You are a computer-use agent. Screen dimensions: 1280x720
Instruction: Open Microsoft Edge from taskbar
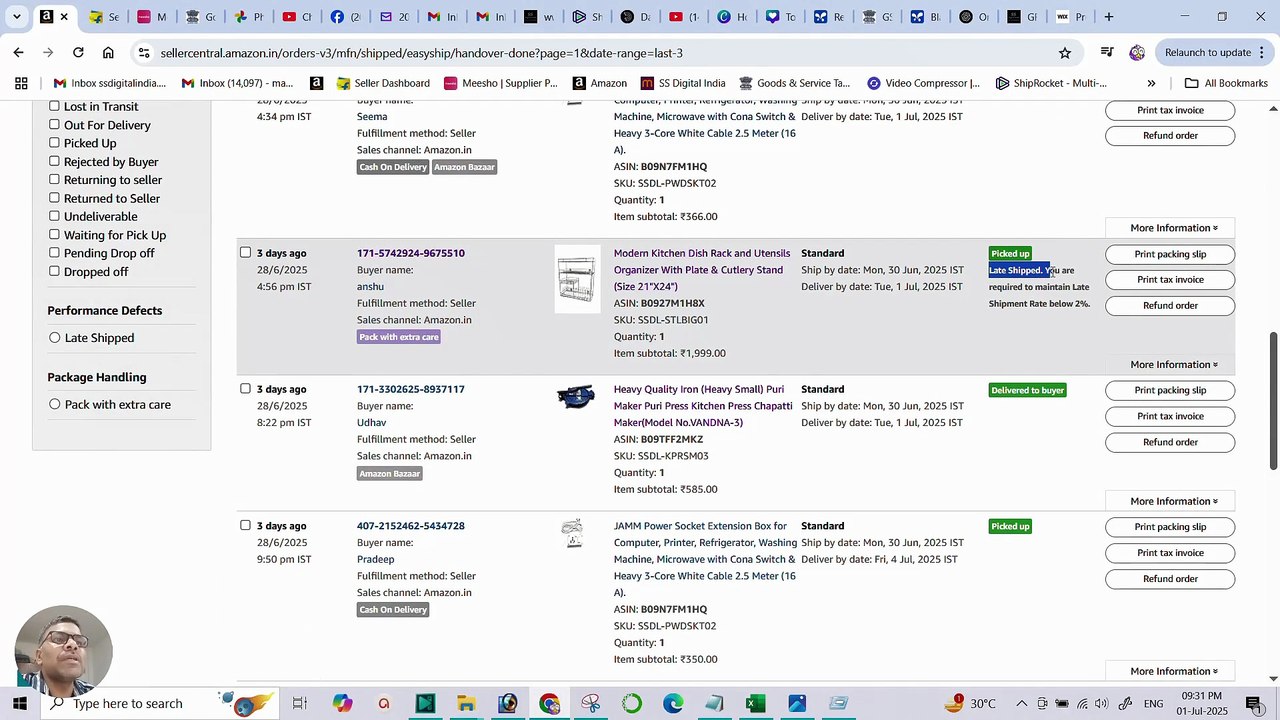tap(673, 704)
